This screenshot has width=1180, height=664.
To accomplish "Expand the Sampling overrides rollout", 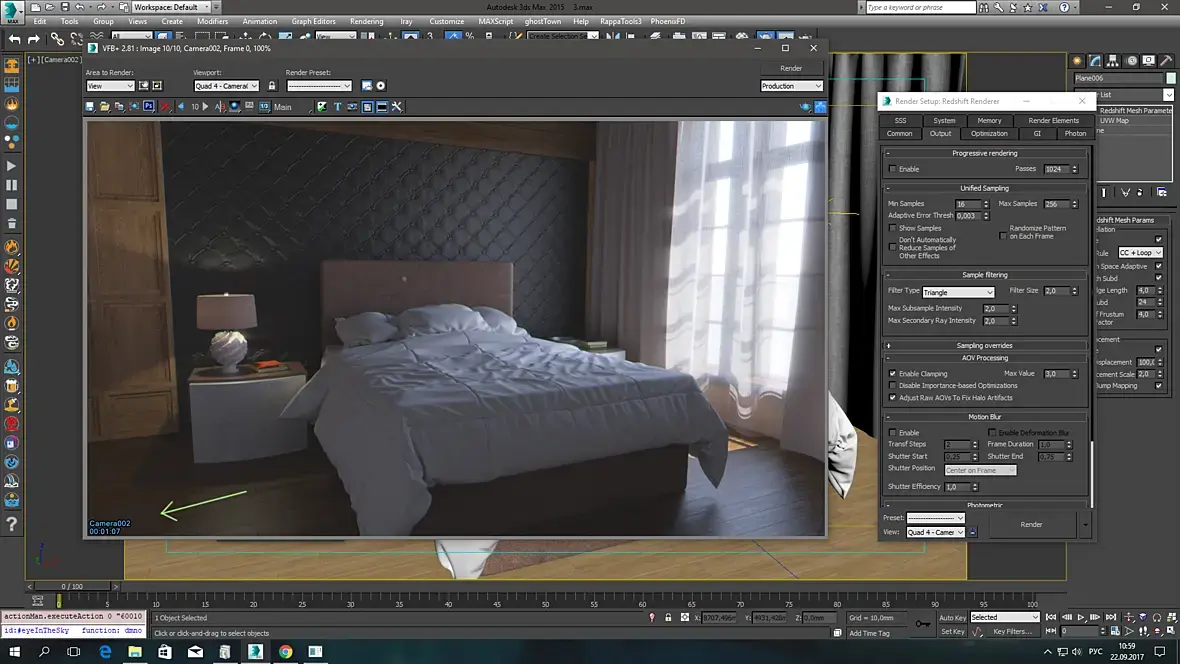I will tap(984, 345).
